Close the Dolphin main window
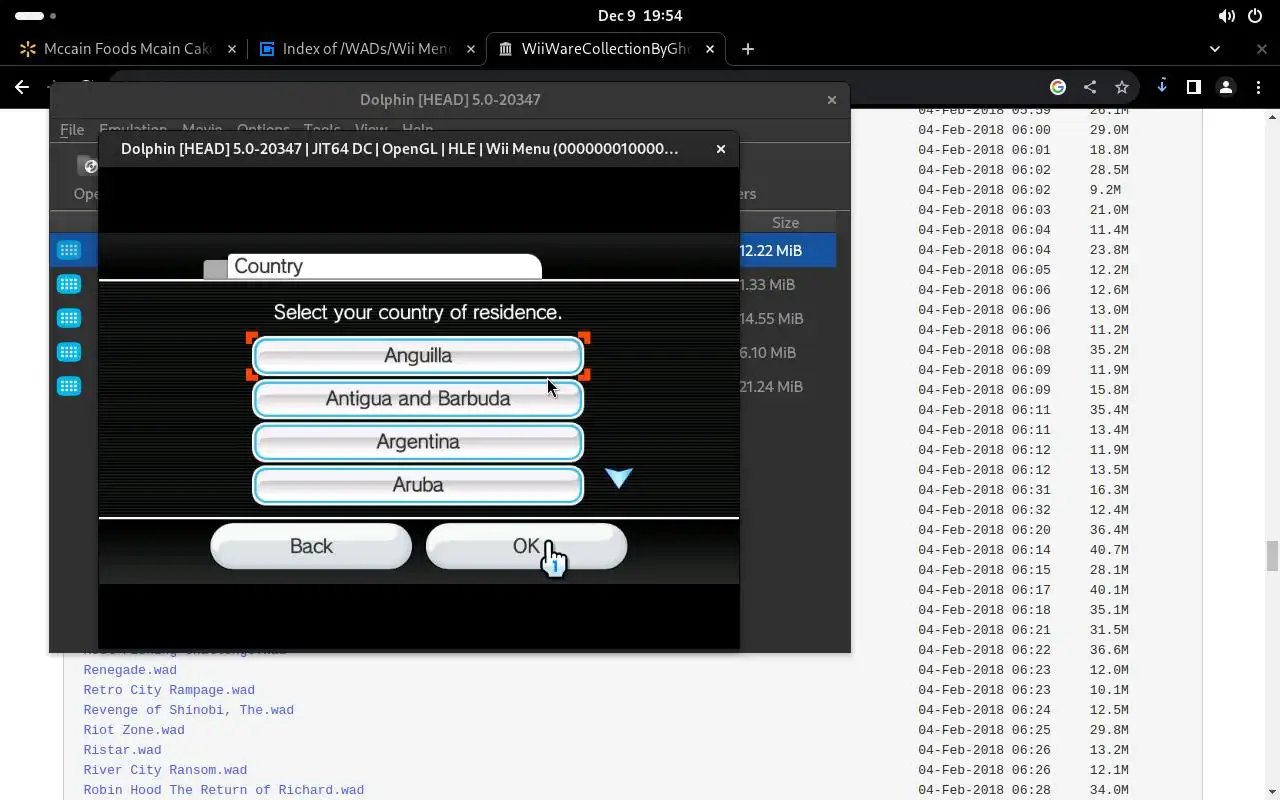Image resolution: width=1280 pixels, height=800 pixels. click(x=831, y=99)
